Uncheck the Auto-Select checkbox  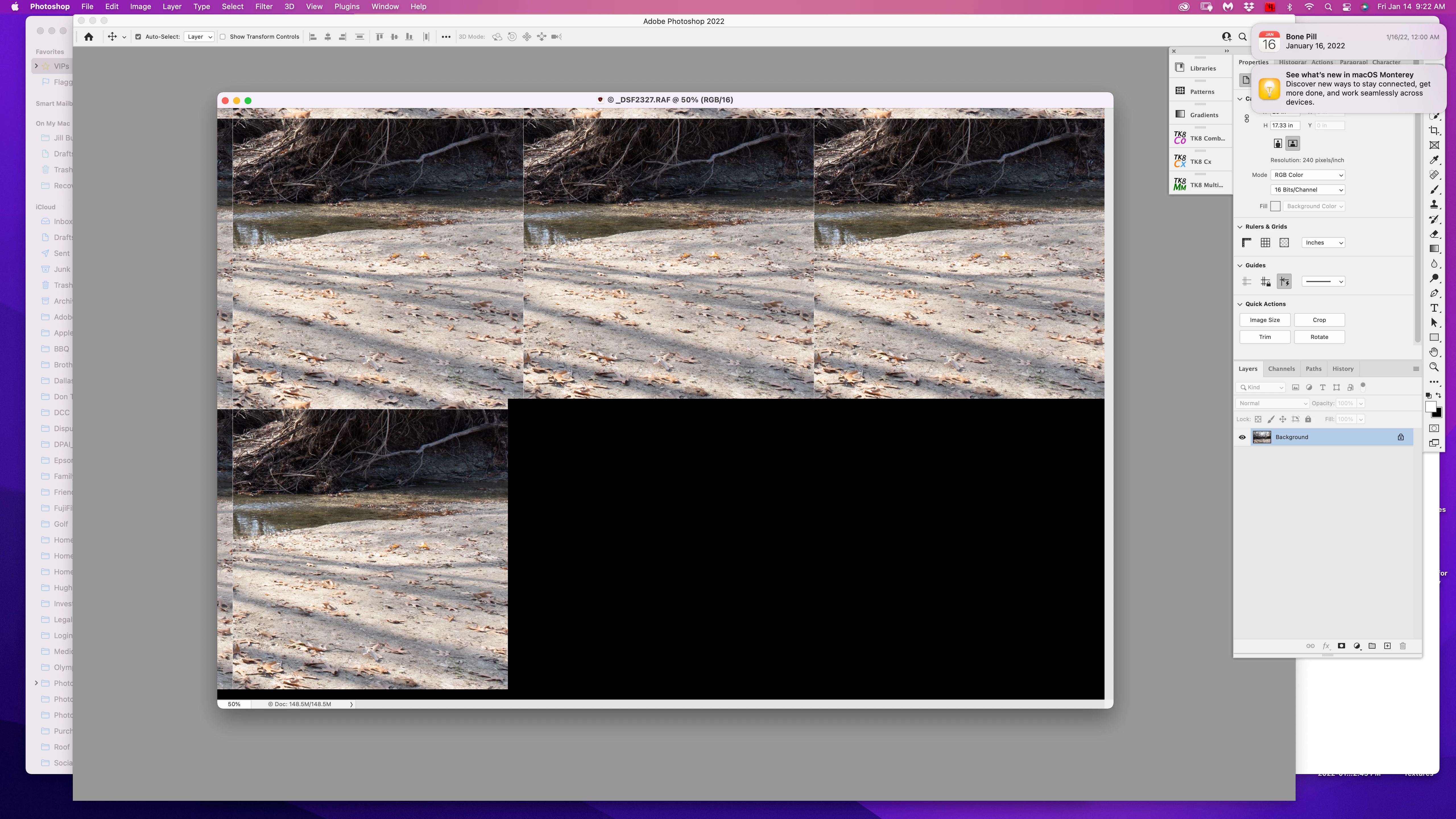tap(138, 37)
